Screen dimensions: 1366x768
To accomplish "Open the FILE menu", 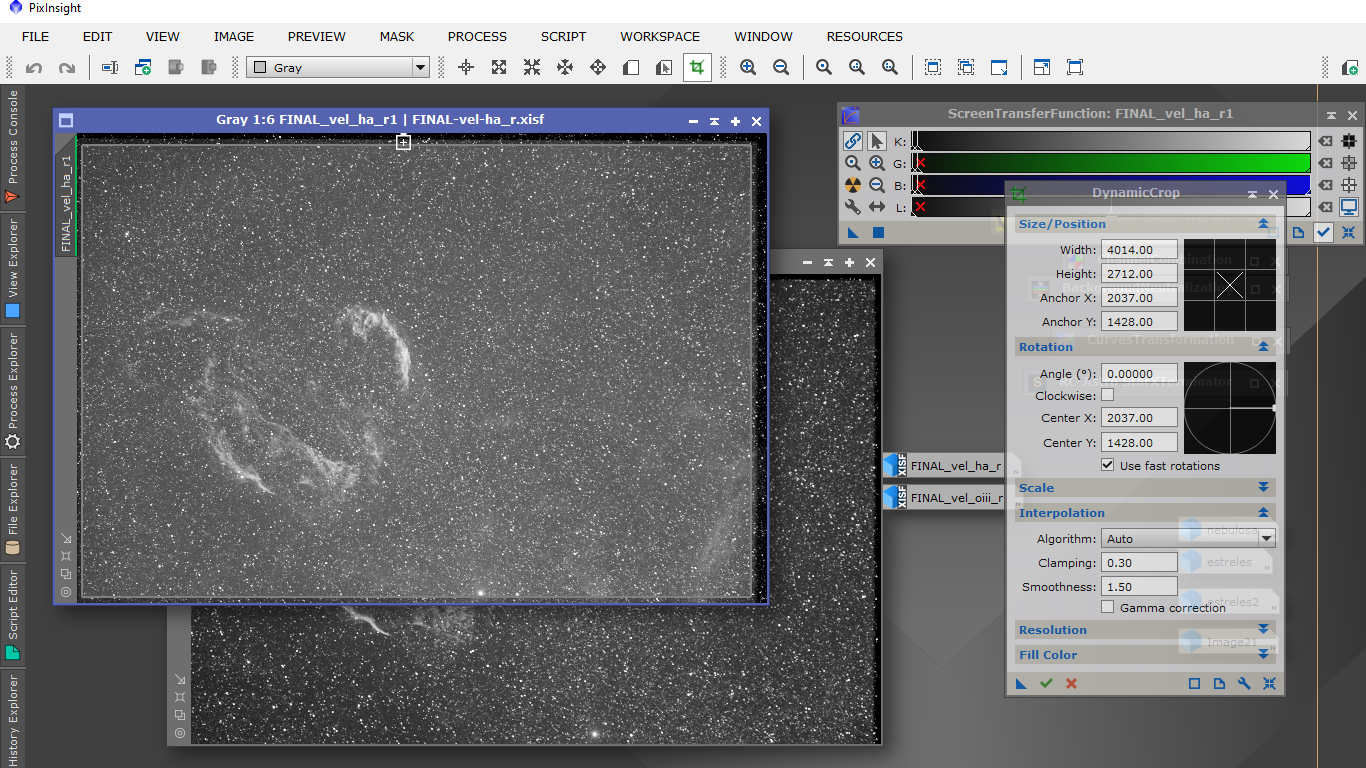I will 35,36.
